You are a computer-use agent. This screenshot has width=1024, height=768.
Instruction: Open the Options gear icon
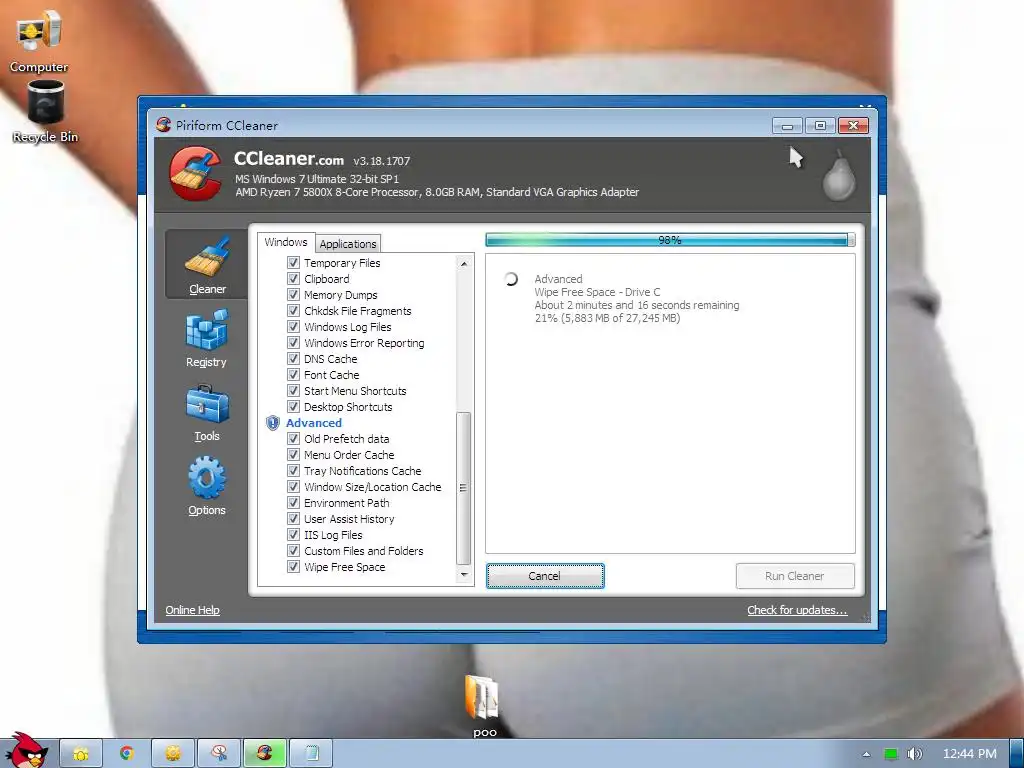click(207, 477)
